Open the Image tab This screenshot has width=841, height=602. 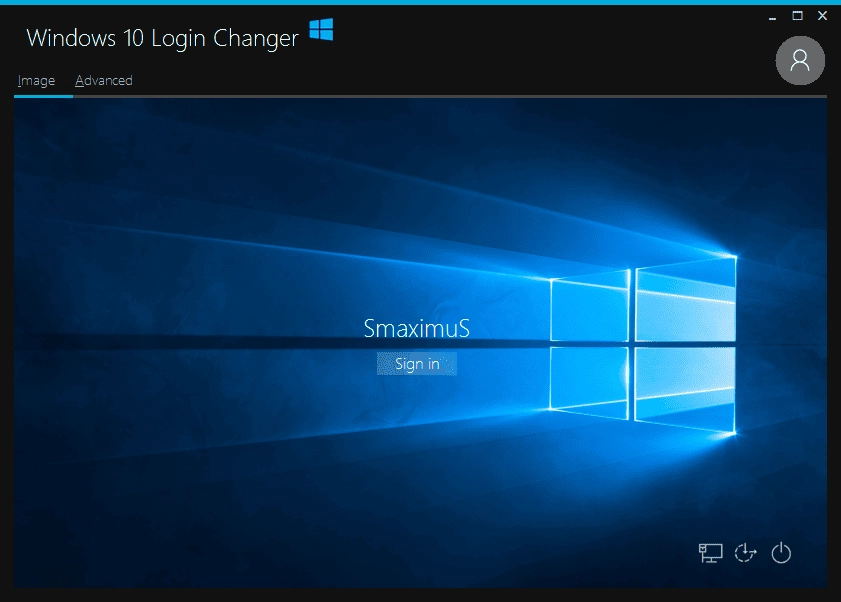coord(36,80)
